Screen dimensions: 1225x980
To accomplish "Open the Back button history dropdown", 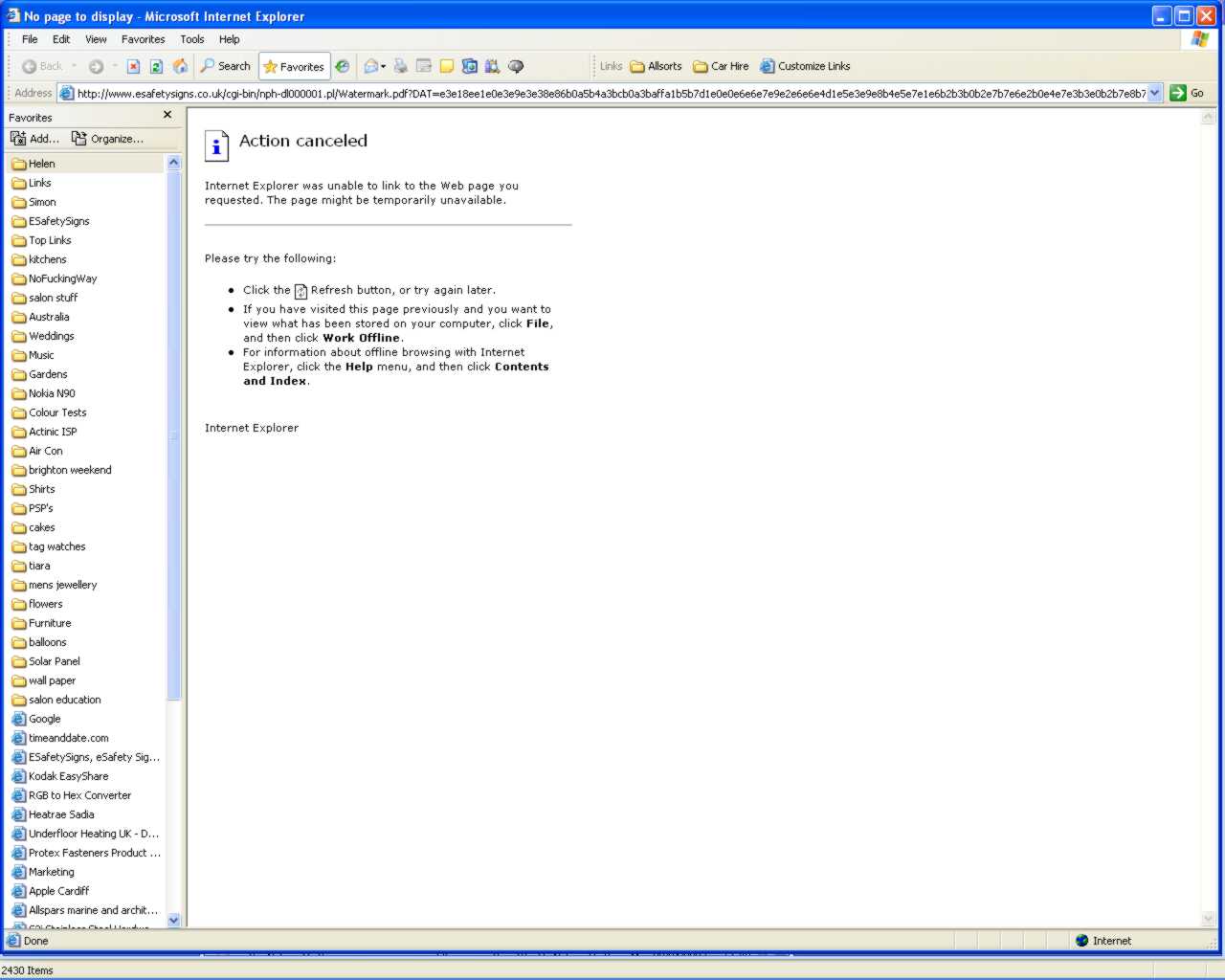I will (75, 66).
